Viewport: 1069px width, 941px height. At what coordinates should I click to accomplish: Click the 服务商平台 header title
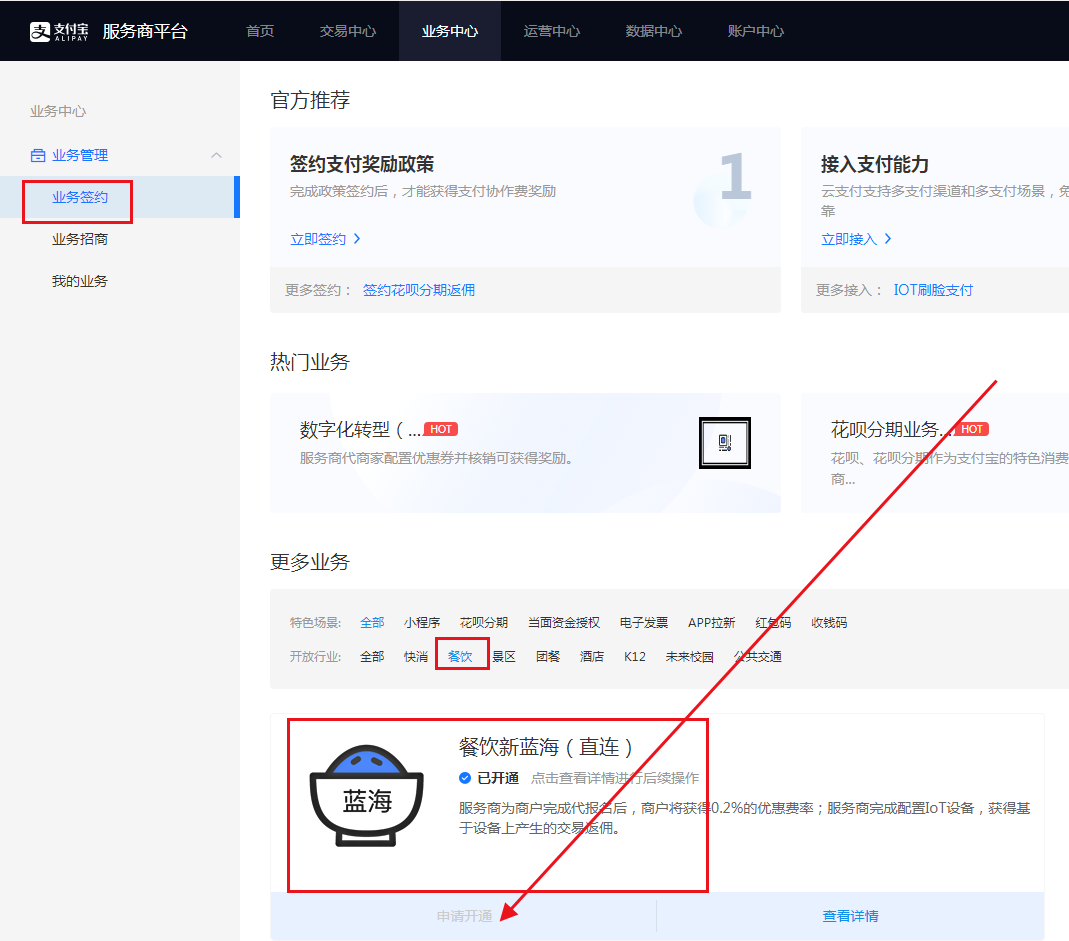[145, 31]
